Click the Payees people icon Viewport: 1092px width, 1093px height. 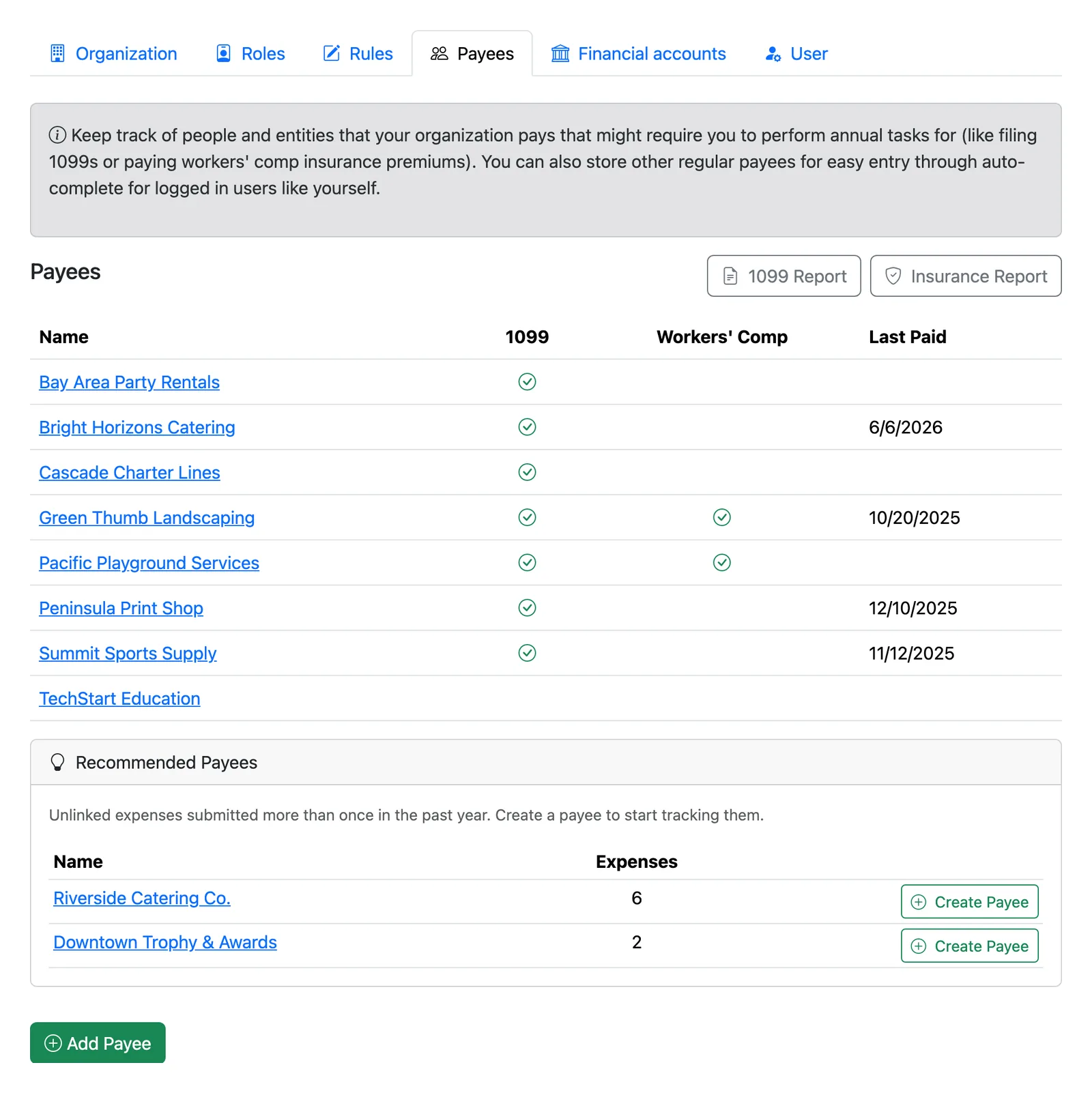coord(440,53)
